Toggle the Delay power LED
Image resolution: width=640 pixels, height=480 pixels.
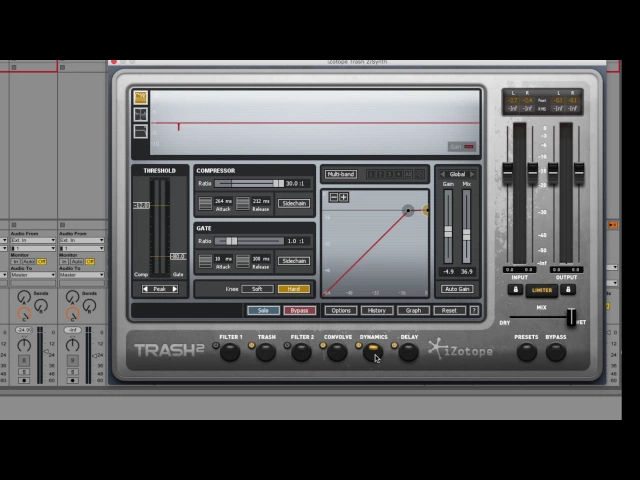coord(394,346)
